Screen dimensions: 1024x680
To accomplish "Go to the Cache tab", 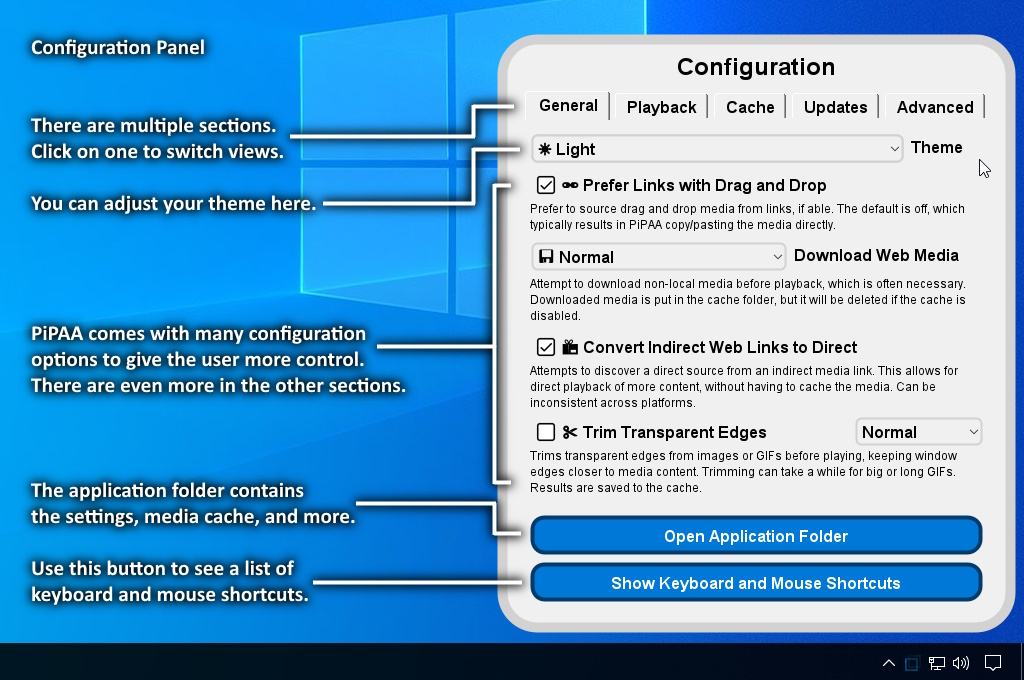I will pos(750,107).
